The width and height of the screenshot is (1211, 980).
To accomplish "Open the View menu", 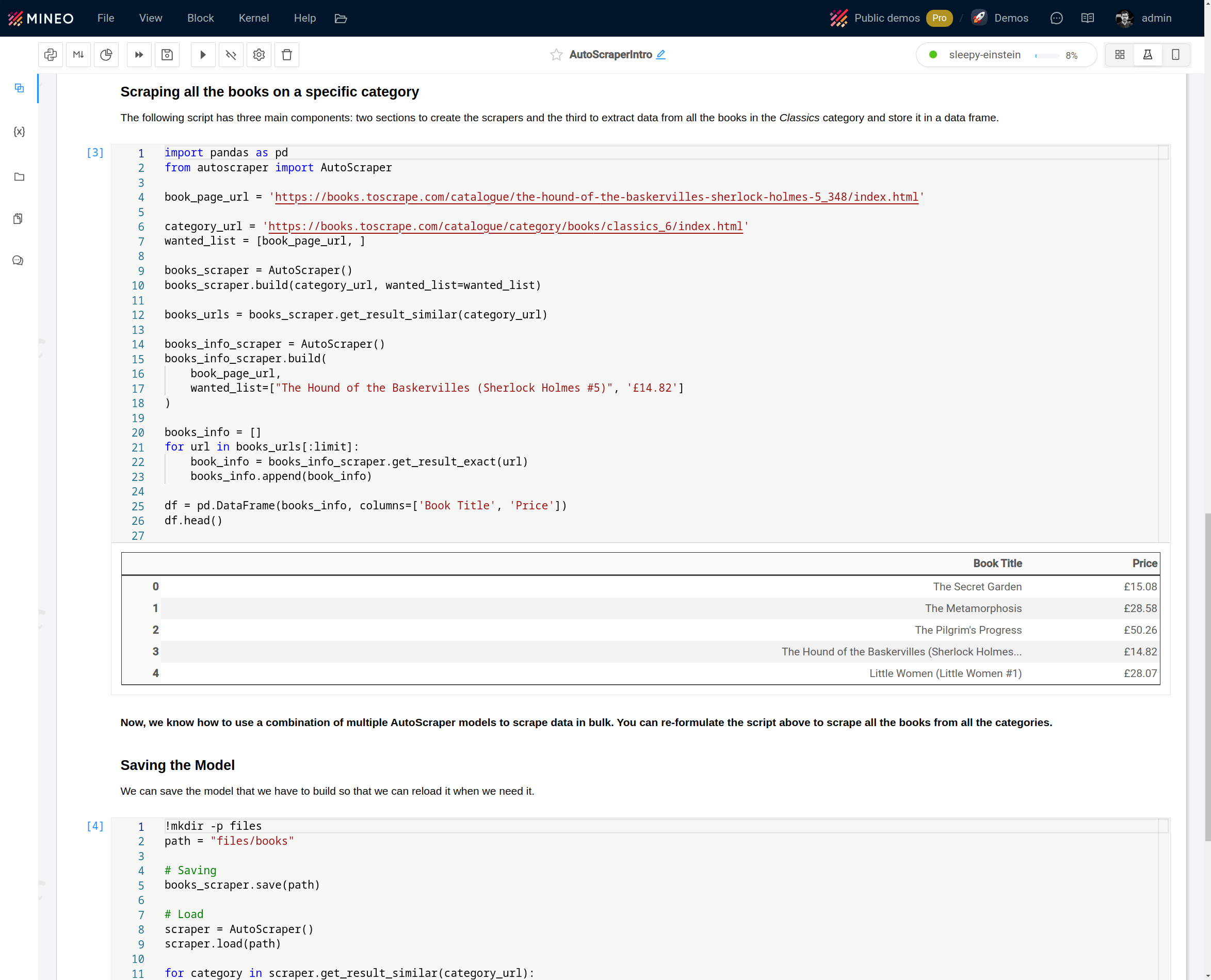I will (151, 18).
